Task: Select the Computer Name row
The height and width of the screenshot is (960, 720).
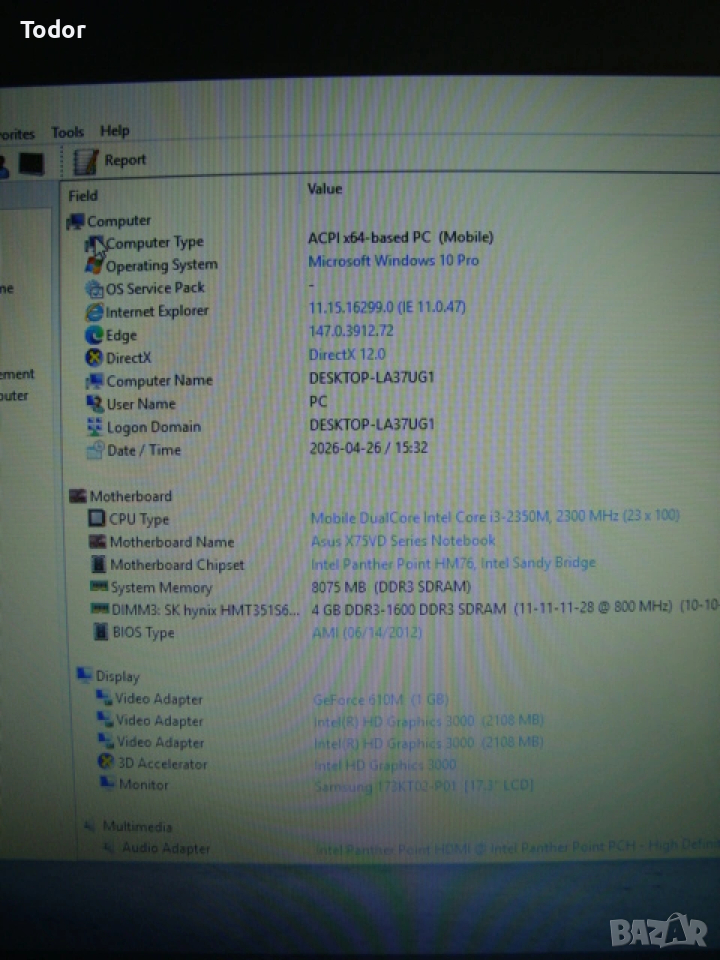Action: click(159, 381)
